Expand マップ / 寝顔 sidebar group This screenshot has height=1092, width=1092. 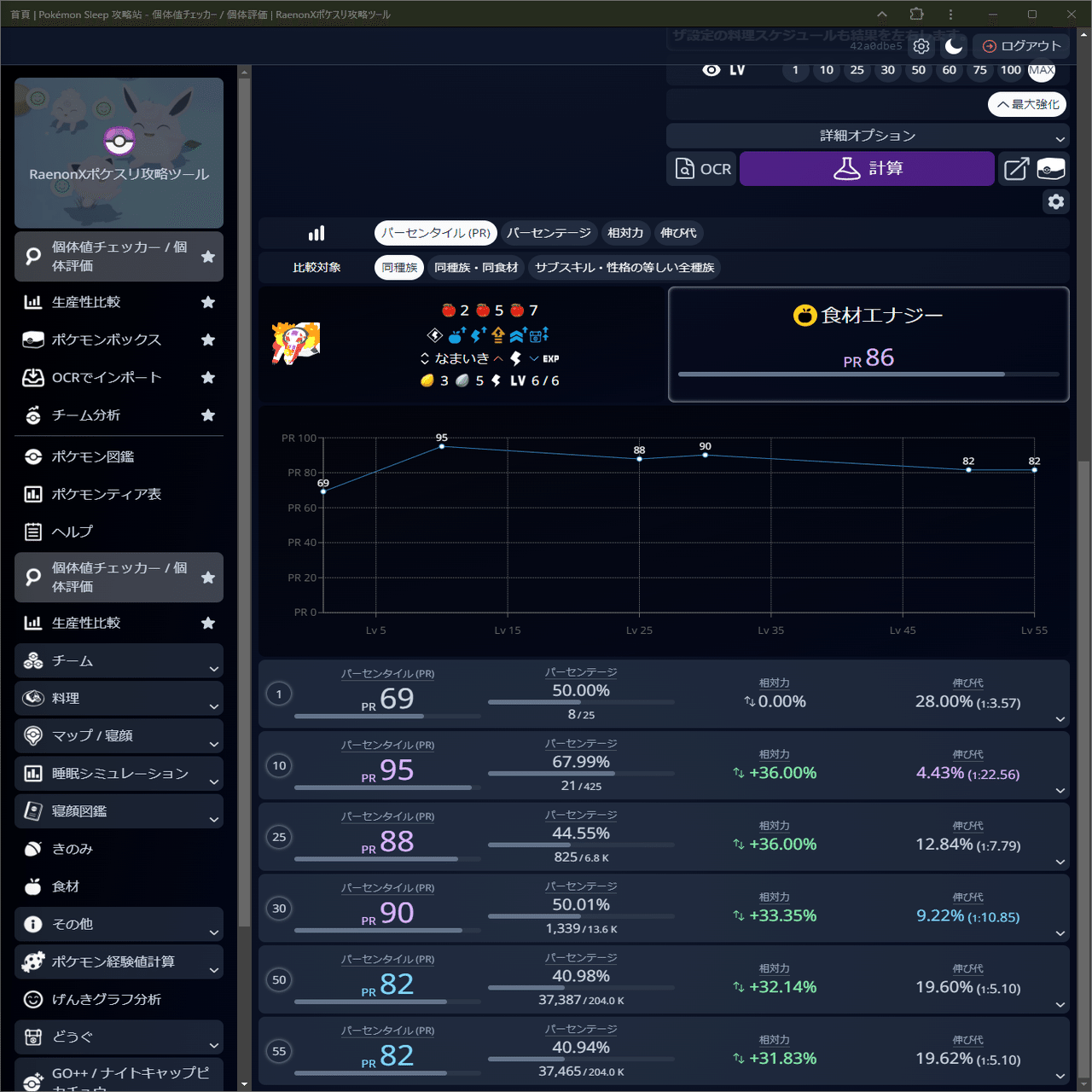click(119, 735)
